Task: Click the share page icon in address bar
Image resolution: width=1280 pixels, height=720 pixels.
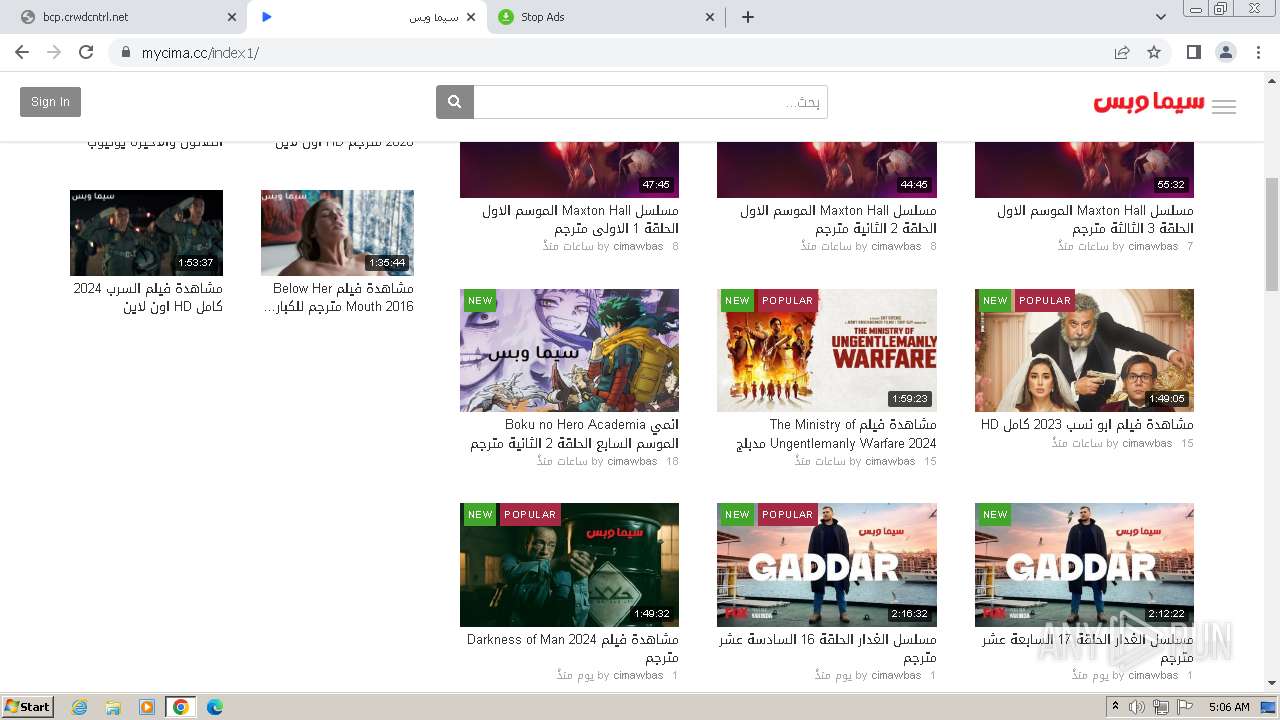Action: tap(1122, 52)
